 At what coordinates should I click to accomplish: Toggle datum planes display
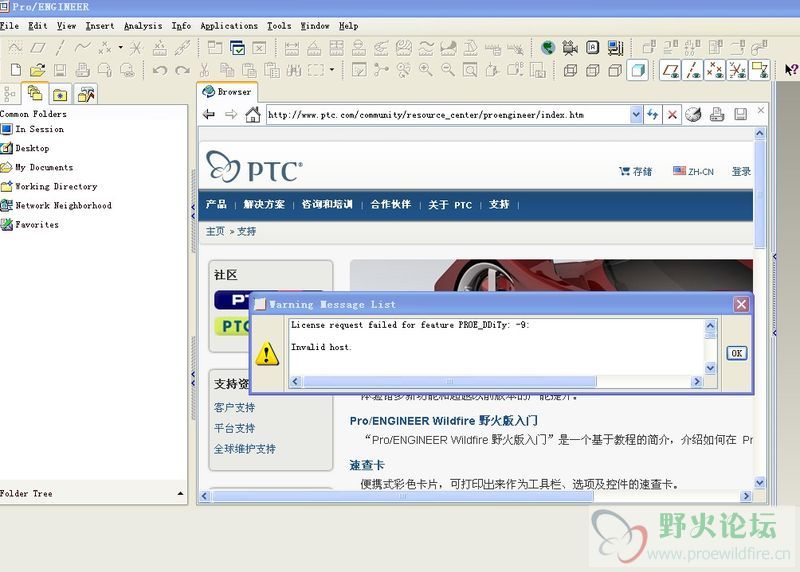(x=670, y=70)
